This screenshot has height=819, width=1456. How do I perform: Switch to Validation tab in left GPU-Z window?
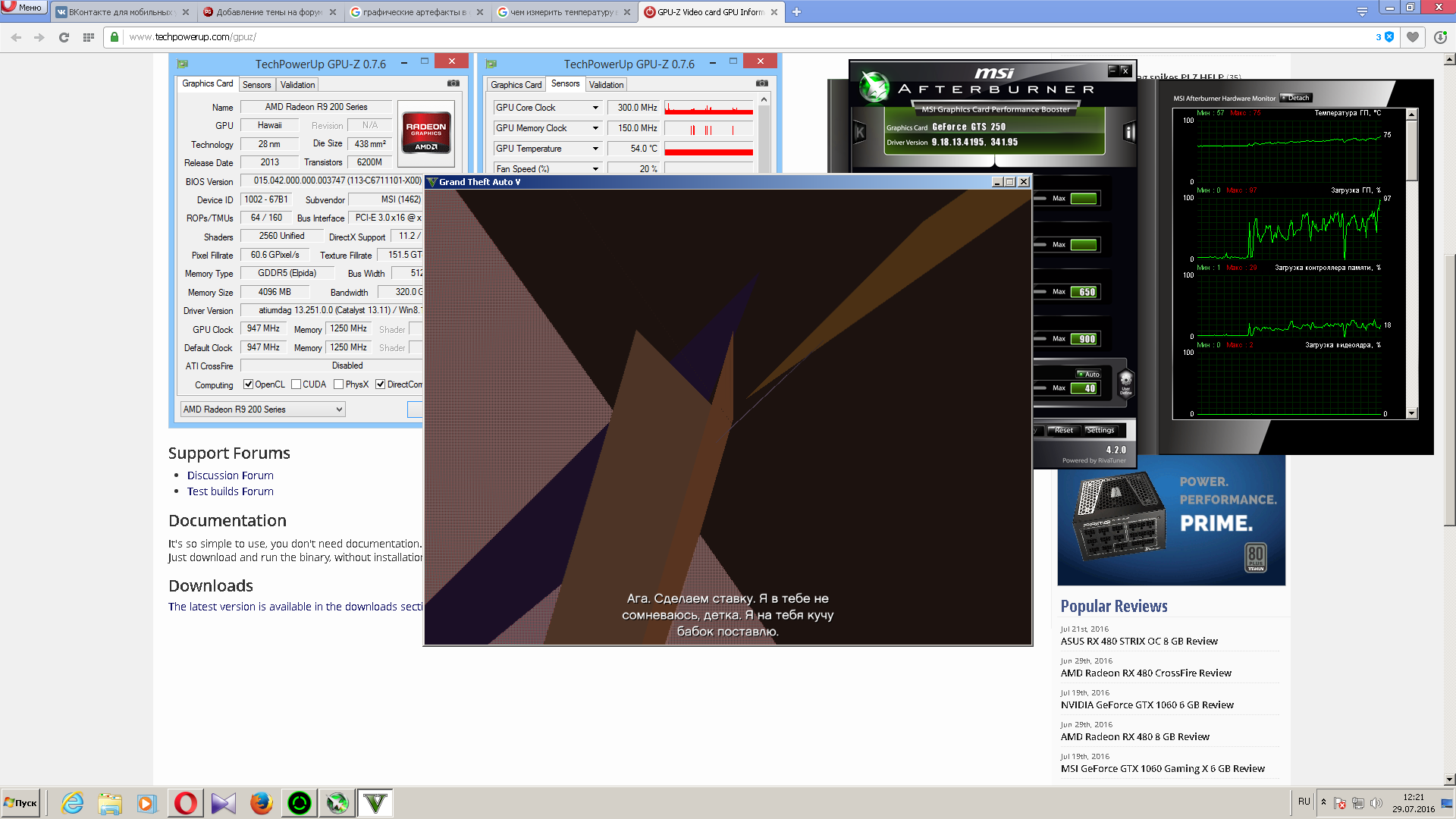click(x=297, y=85)
